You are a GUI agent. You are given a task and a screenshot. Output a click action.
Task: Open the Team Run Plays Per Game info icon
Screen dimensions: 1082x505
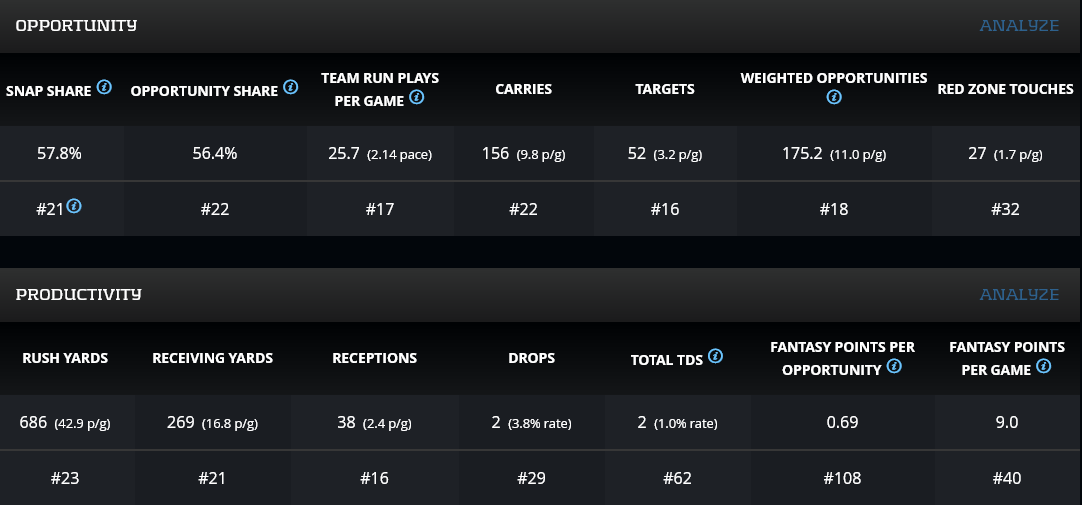pyautogui.click(x=417, y=98)
